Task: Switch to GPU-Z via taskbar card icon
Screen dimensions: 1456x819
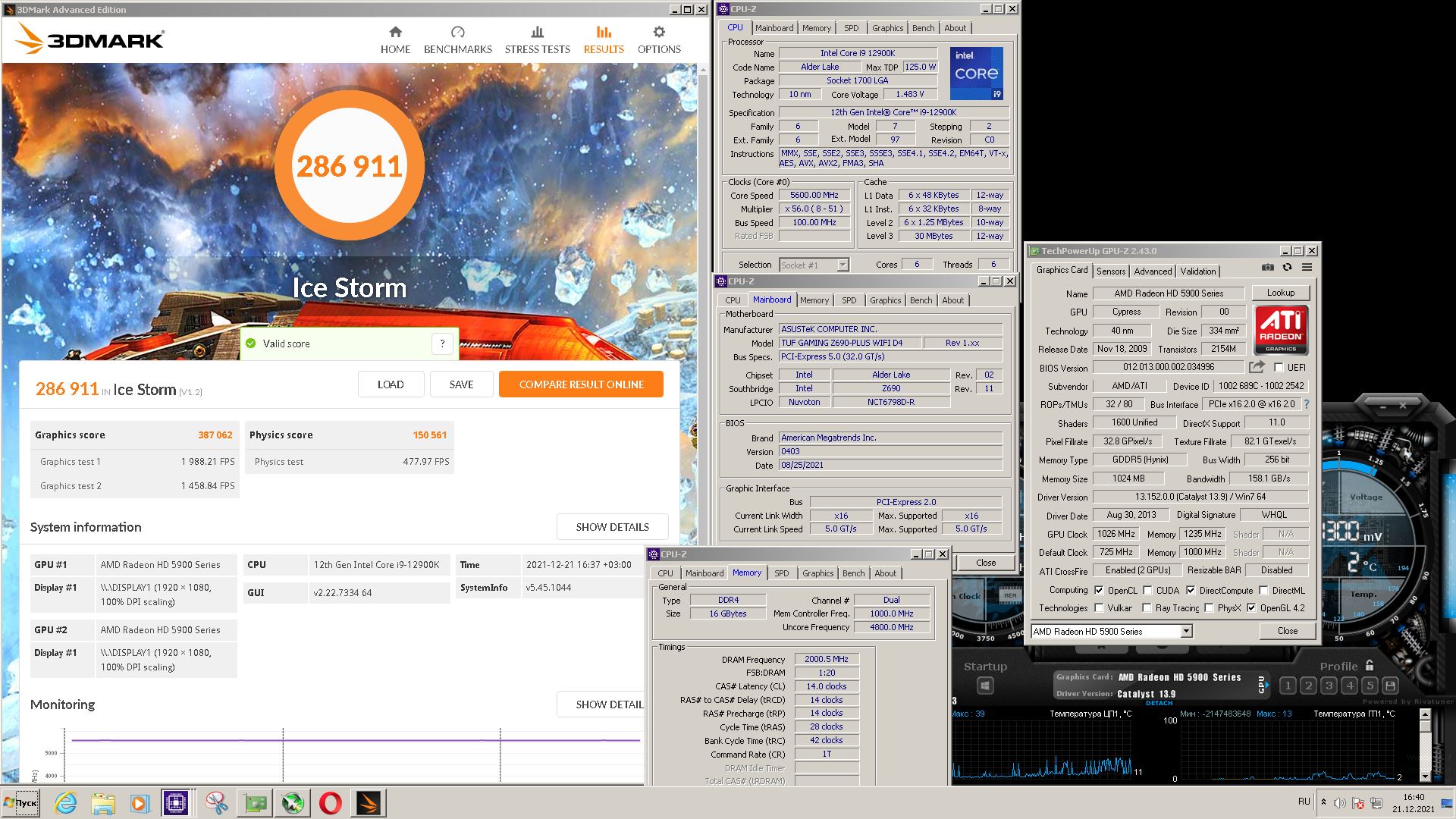Action: pos(255,803)
